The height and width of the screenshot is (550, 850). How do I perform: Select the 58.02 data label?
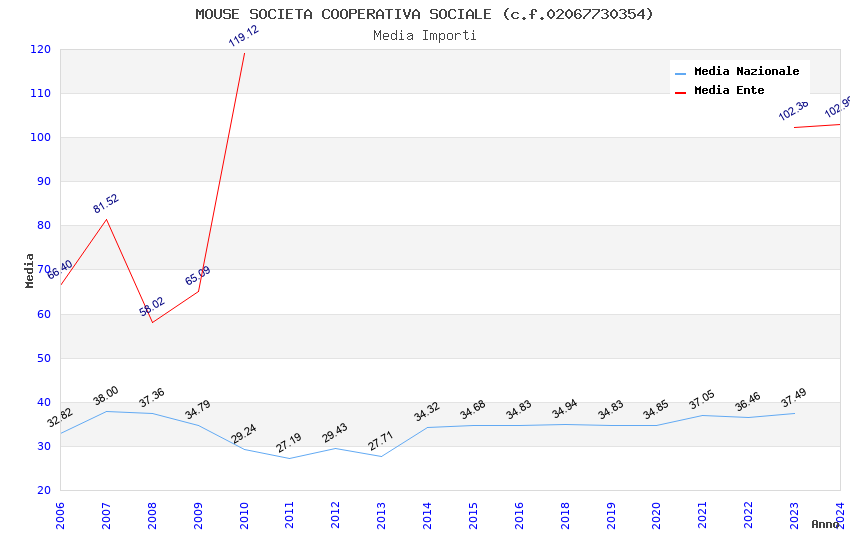pos(152,307)
